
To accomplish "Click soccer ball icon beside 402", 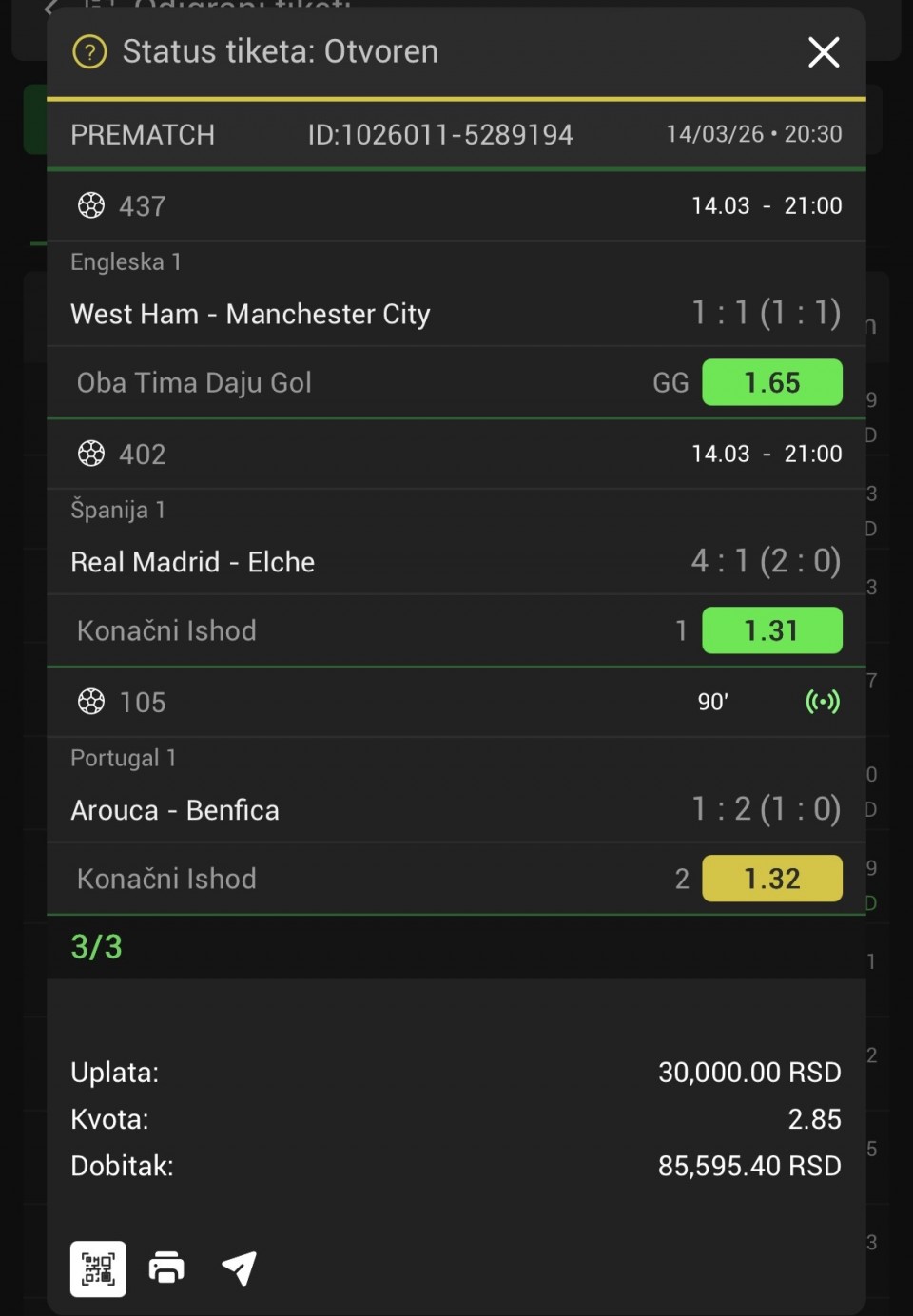I will pyautogui.click(x=91, y=454).
